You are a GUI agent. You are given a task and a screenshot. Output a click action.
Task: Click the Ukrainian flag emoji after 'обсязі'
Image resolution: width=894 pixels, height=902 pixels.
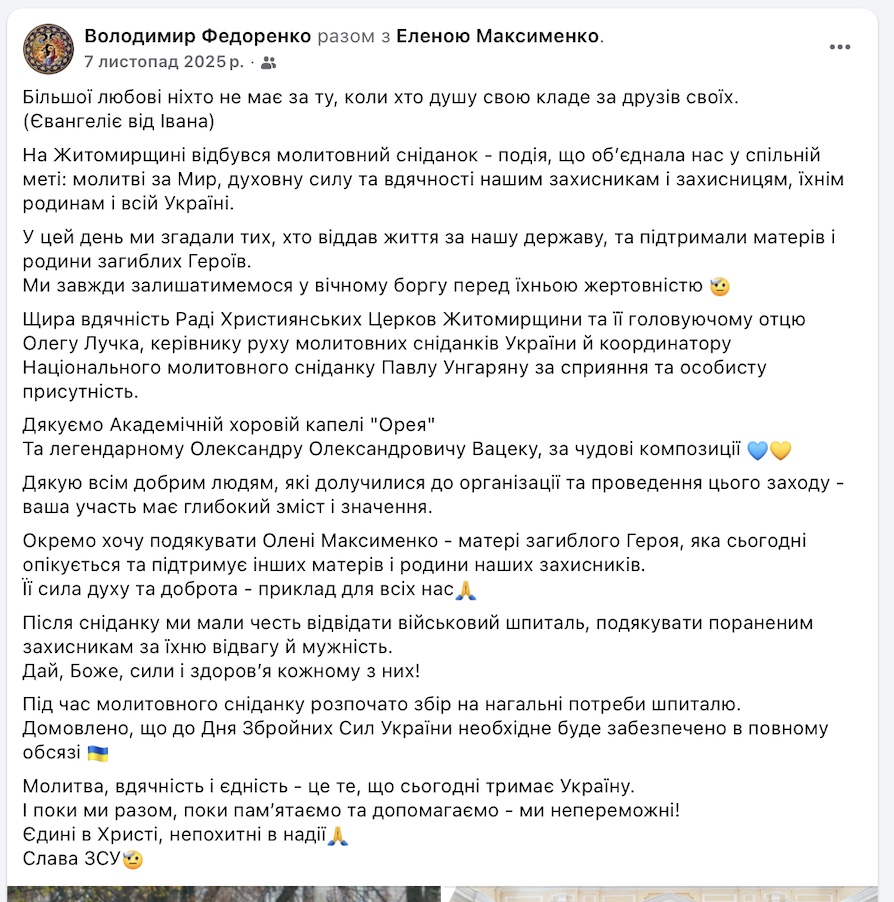tap(98, 753)
